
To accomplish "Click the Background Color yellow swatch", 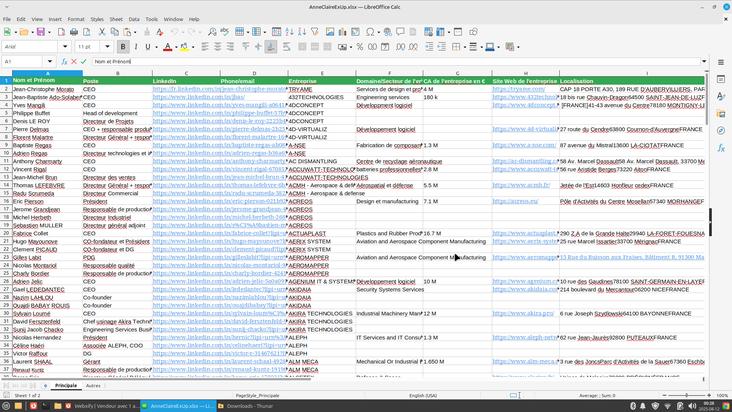I will point(184,47).
